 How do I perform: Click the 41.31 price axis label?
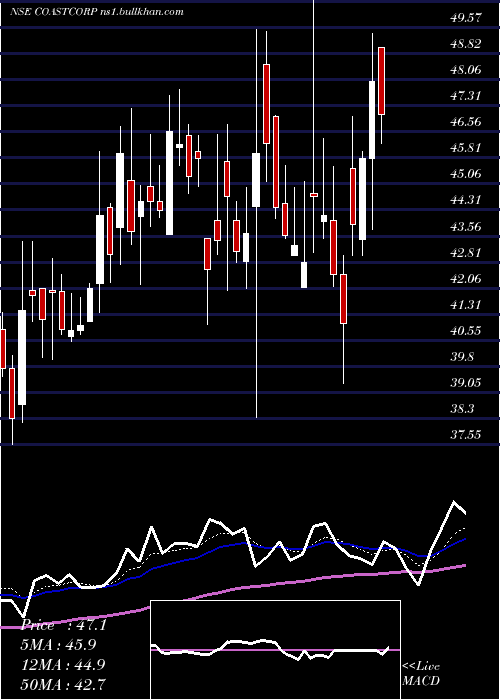coord(466,305)
